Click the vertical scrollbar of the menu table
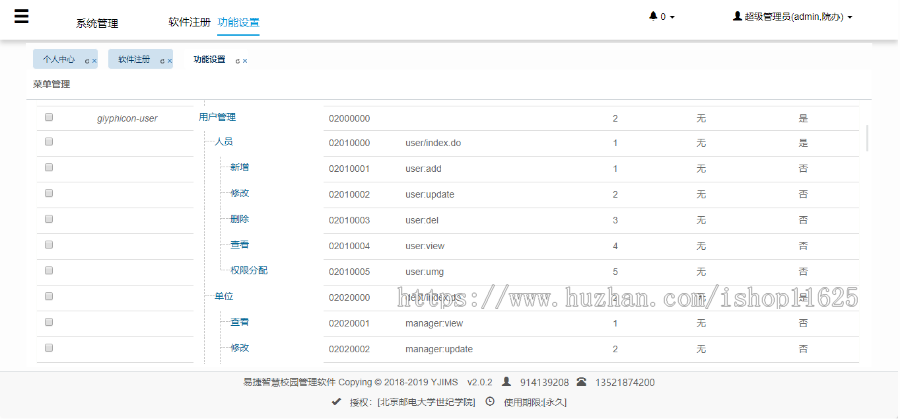This screenshot has height=419, width=900. [x=867, y=138]
